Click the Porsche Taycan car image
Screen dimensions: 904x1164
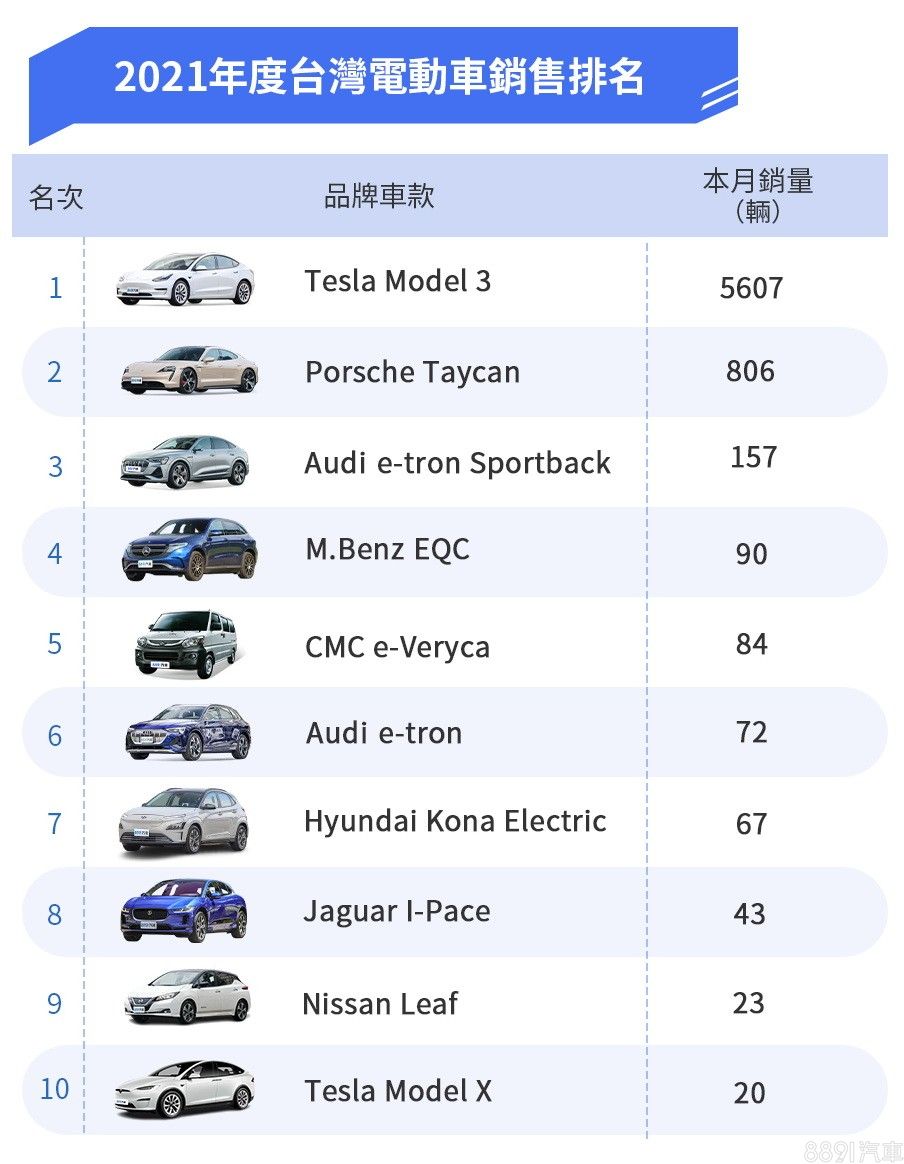(189, 370)
